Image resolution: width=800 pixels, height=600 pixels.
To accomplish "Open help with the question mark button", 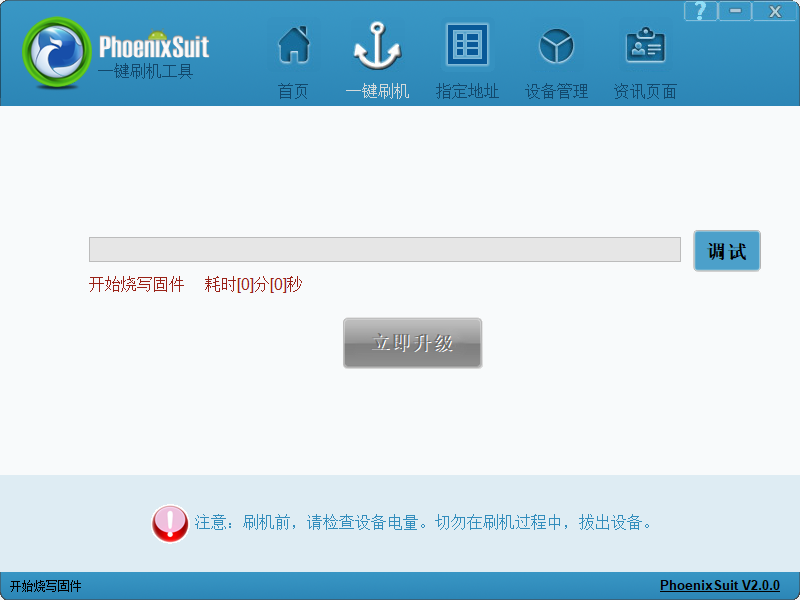I will (701, 11).
